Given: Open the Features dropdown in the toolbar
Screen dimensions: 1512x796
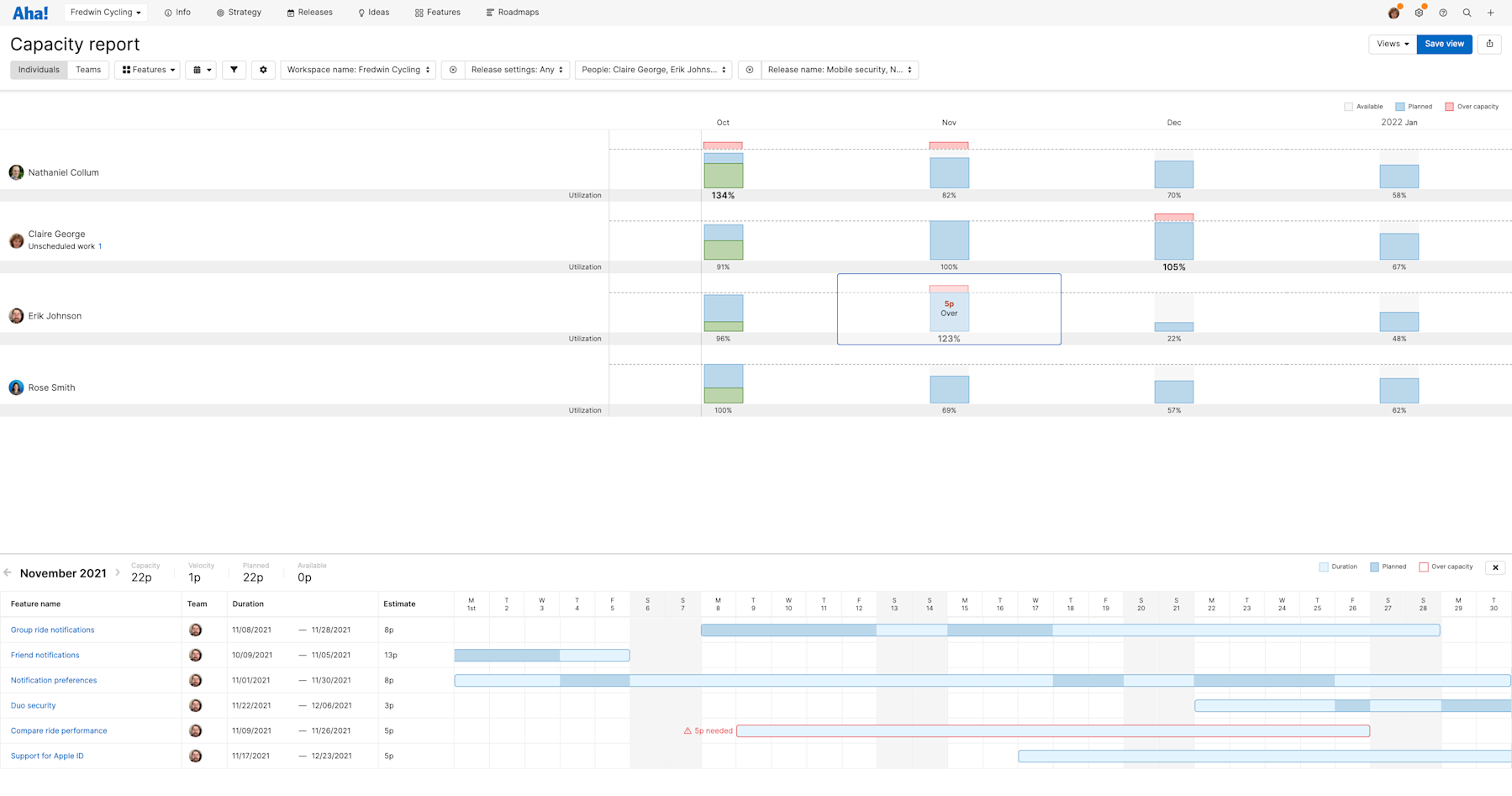Looking at the screenshot, I should 147,70.
